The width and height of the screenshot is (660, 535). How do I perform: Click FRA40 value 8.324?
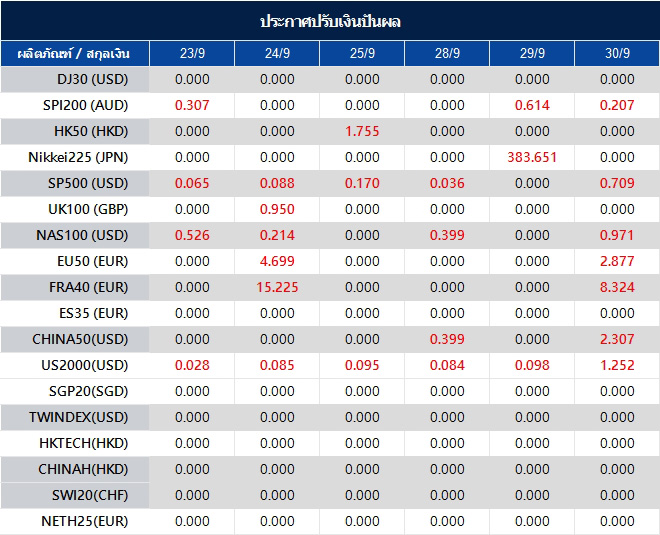[617, 287]
